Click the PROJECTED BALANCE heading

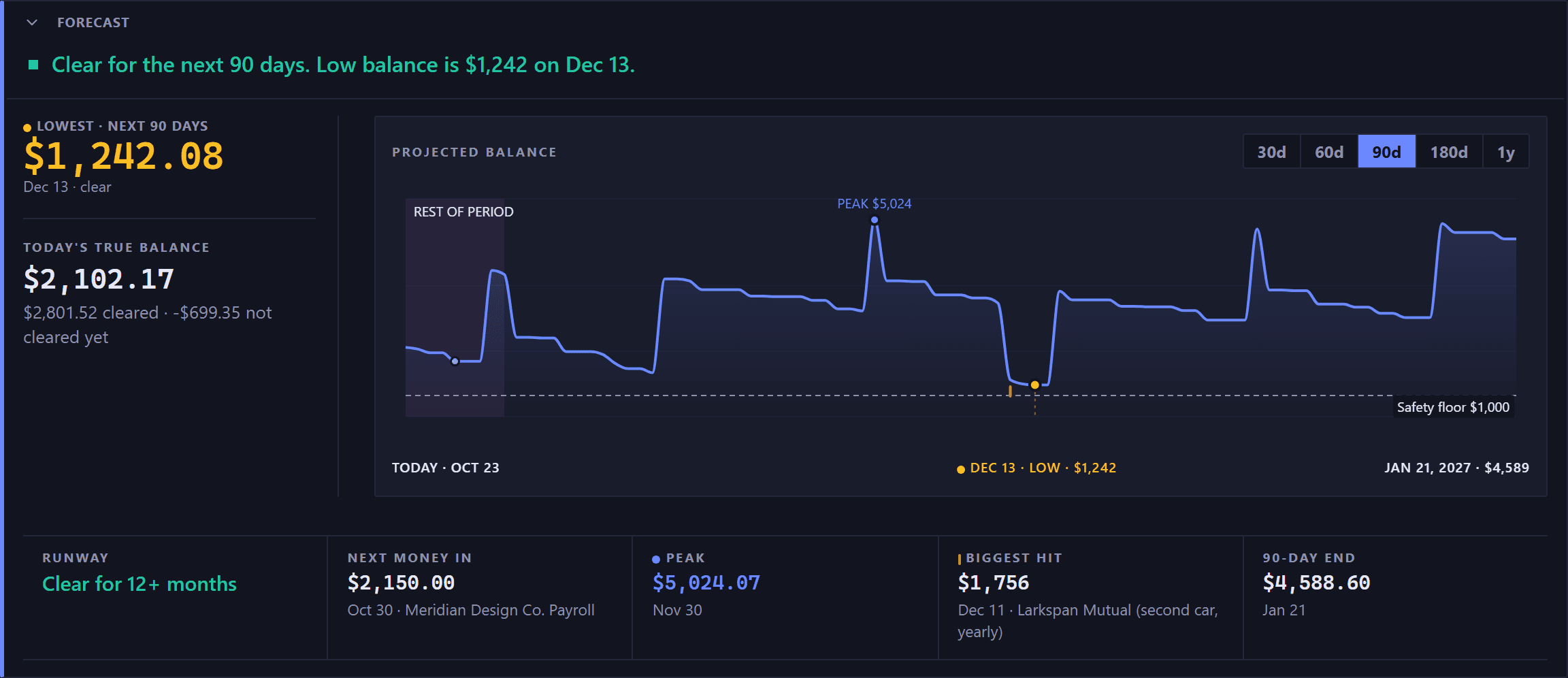pos(474,152)
